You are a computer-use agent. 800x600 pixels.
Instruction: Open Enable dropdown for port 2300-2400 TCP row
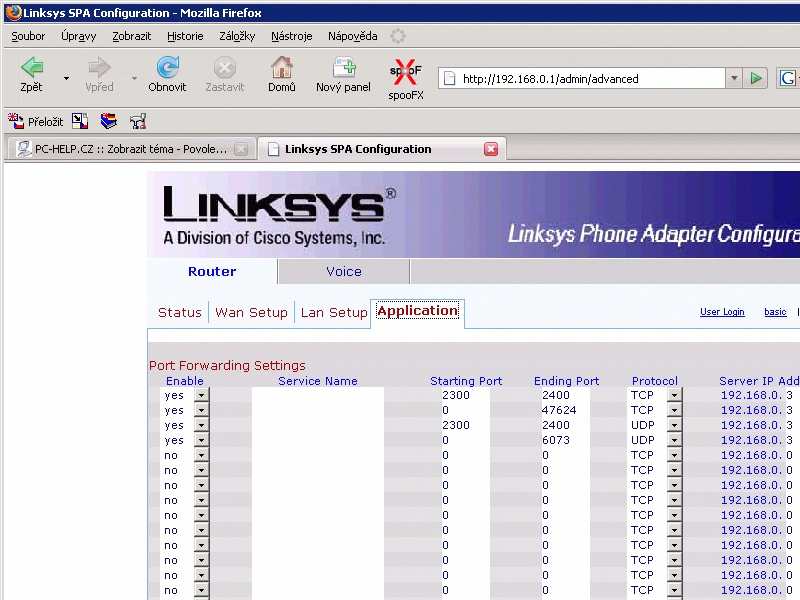click(x=201, y=395)
